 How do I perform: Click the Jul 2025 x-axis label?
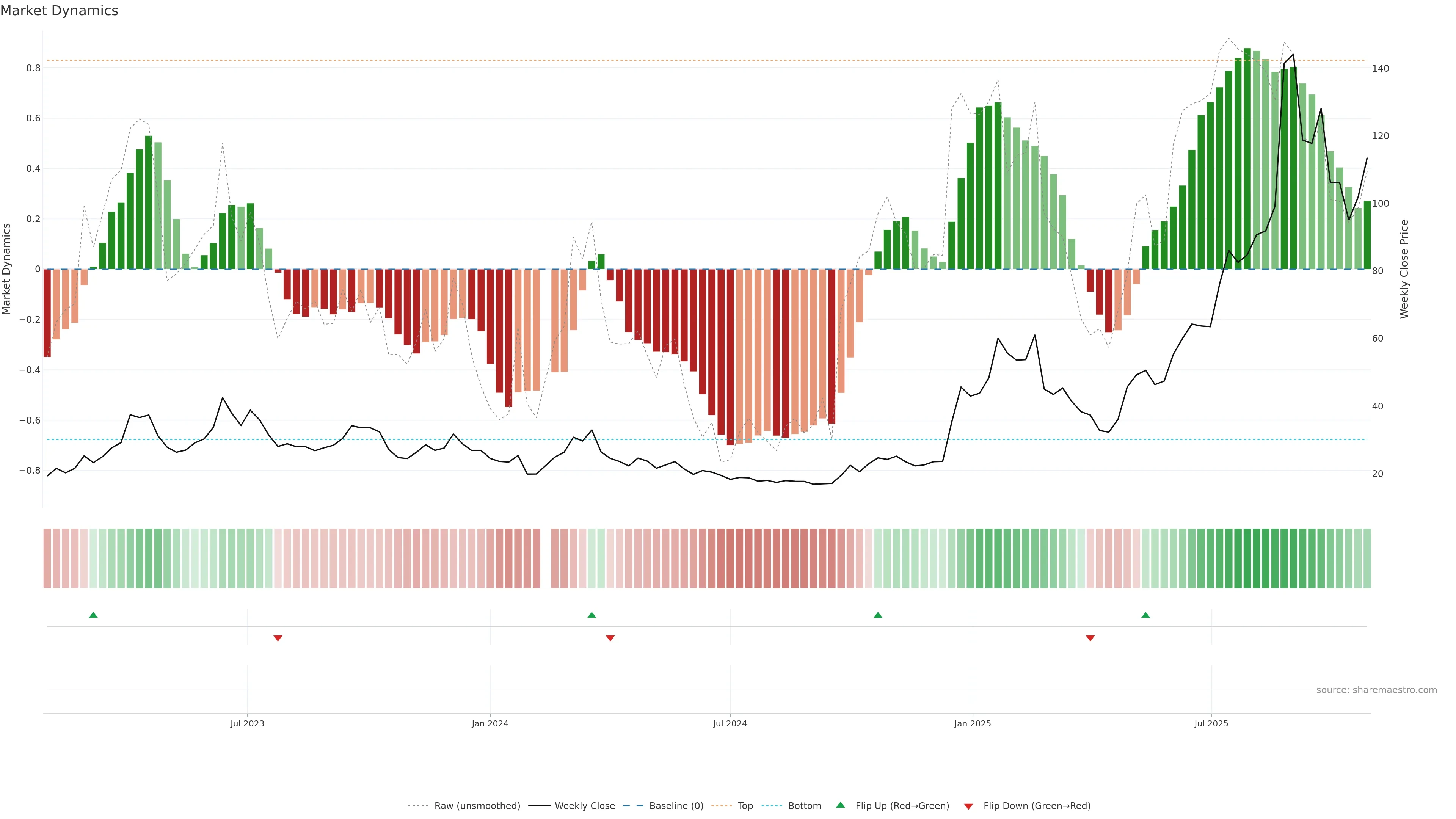1211,724
